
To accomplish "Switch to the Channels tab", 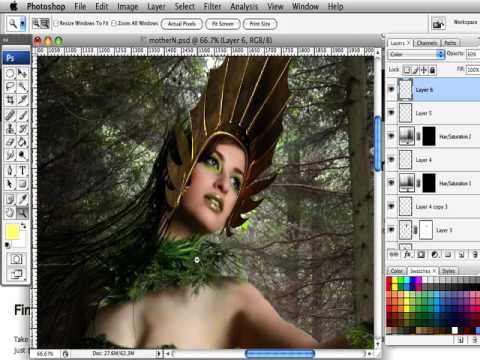I will point(427,43).
